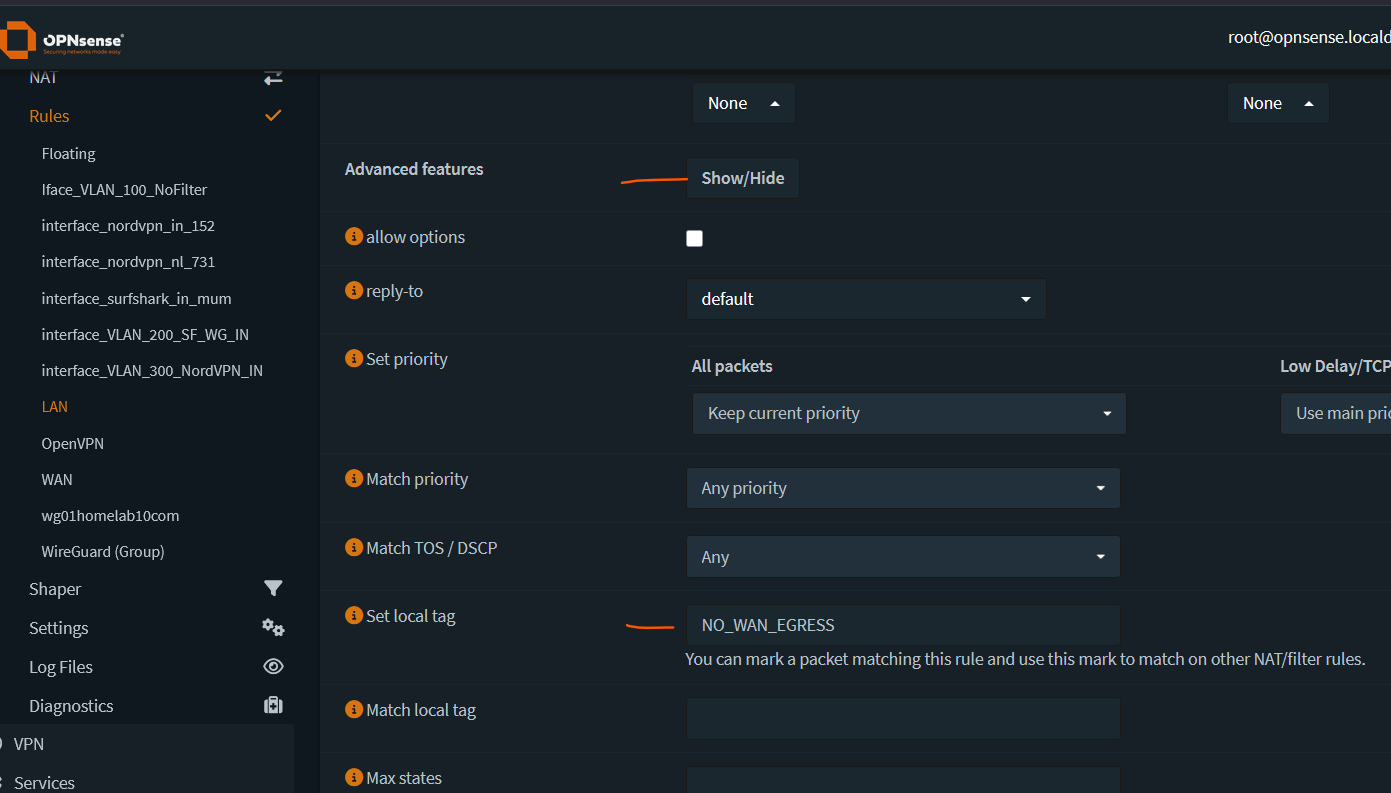Open the Keep current priority dropdown

(909, 413)
